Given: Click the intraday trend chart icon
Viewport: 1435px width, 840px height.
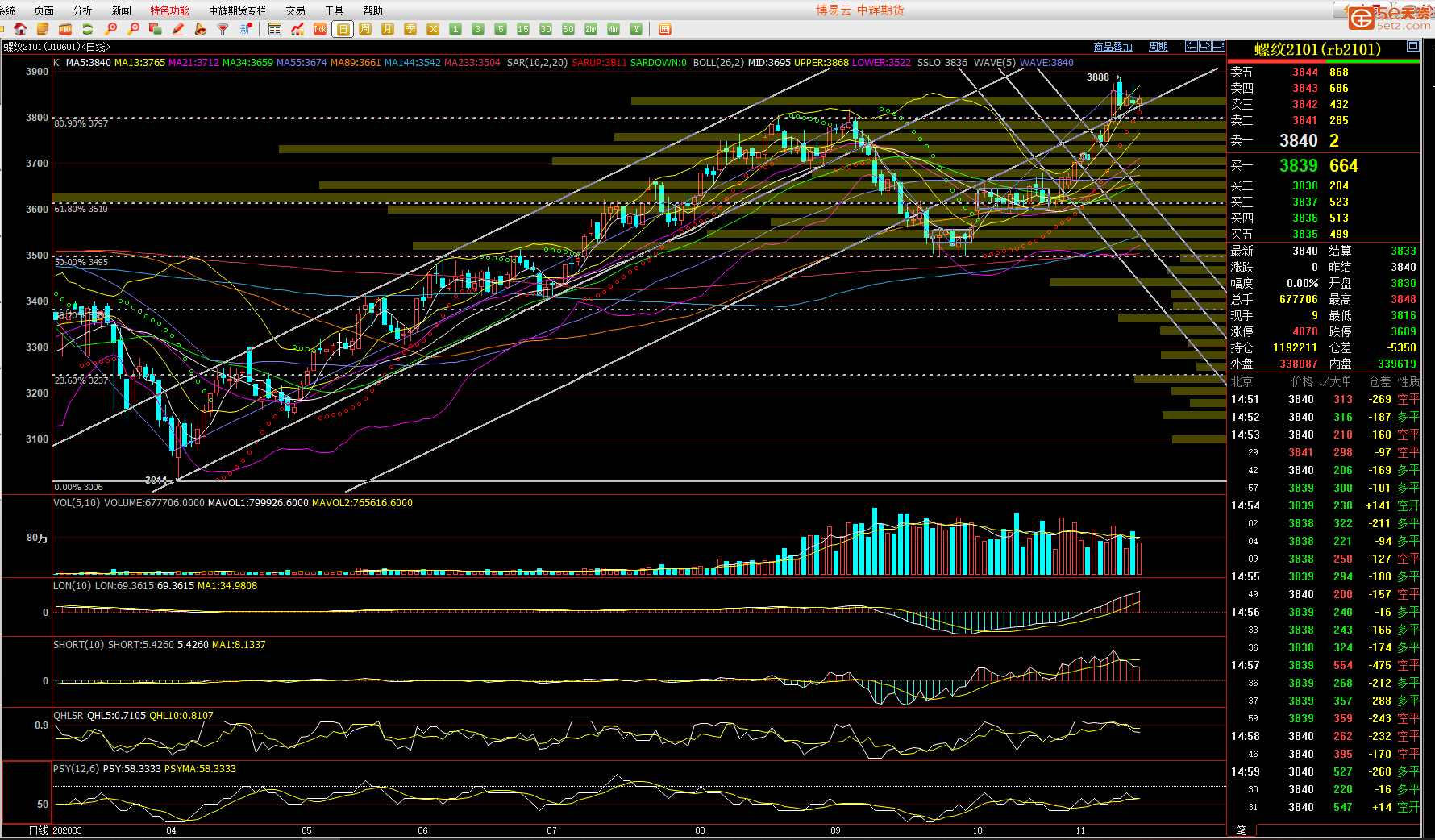Looking at the screenshot, I should pos(297,29).
